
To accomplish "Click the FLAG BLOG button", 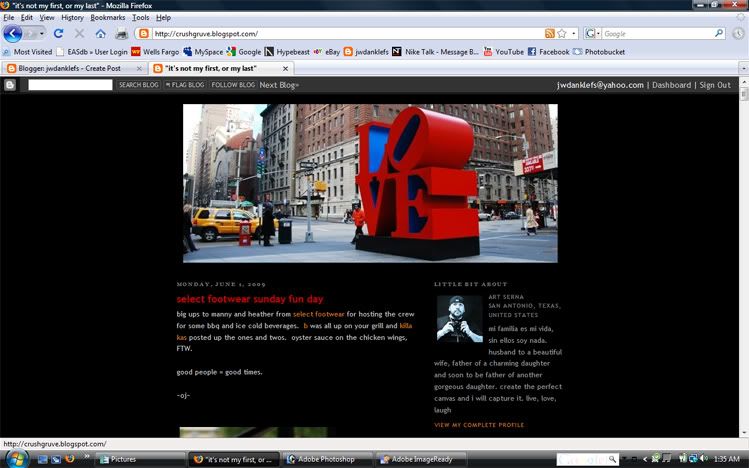I will pyautogui.click(x=185, y=85).
